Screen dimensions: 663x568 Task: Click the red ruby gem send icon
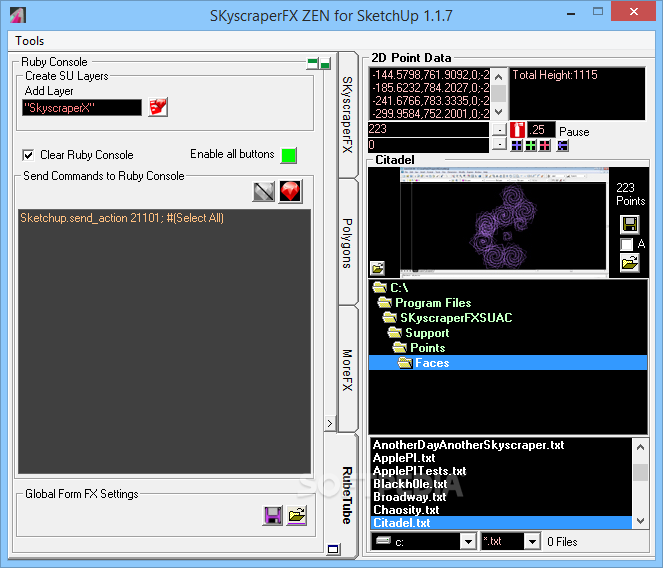tap(290, 192)
